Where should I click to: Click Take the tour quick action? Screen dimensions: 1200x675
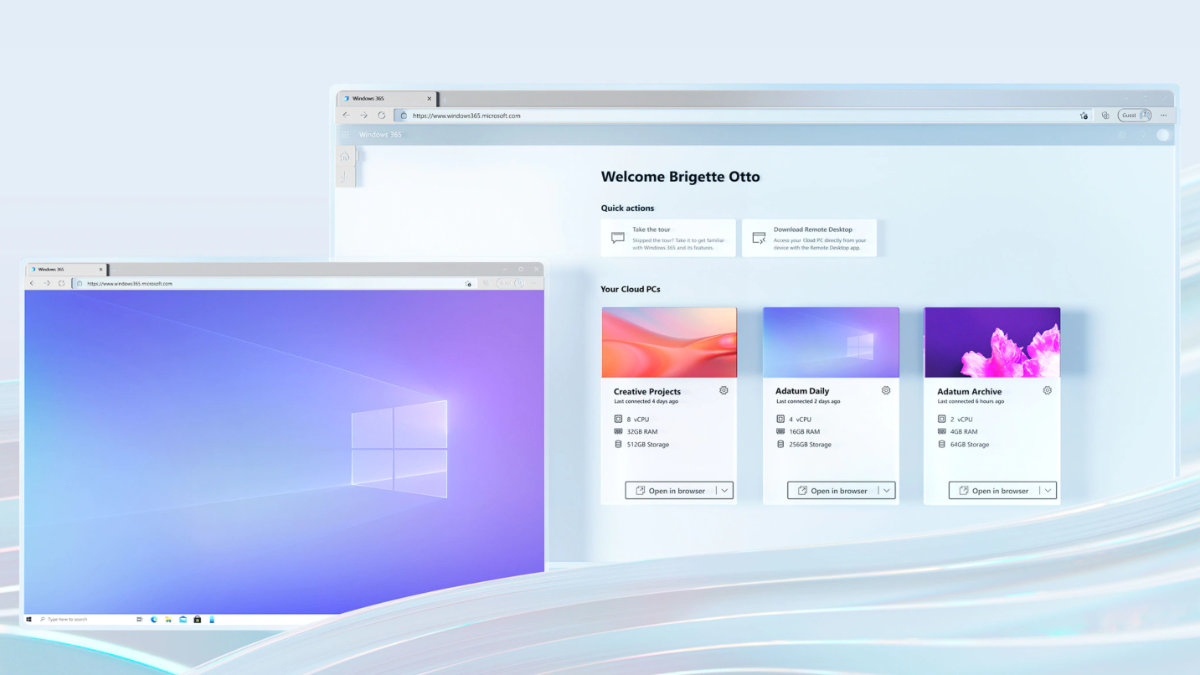point(668,238)
